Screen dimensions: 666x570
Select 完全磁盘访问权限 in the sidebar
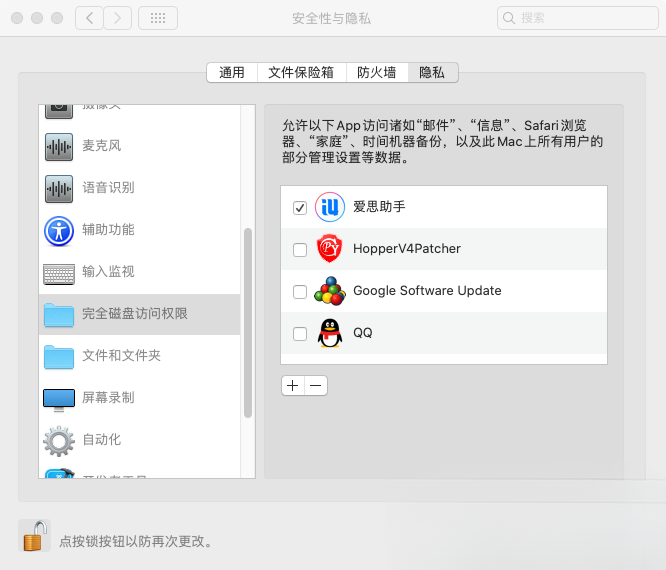(139, 314)
